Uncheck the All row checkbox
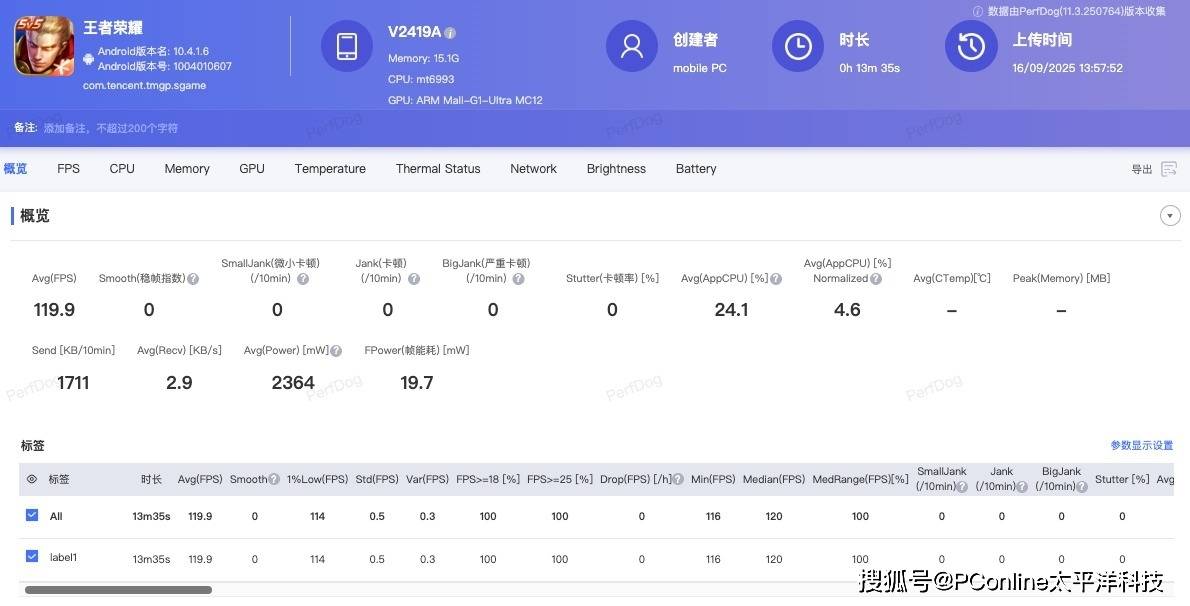The height and width of the screenshot is (606, 1190). point(32,515)
